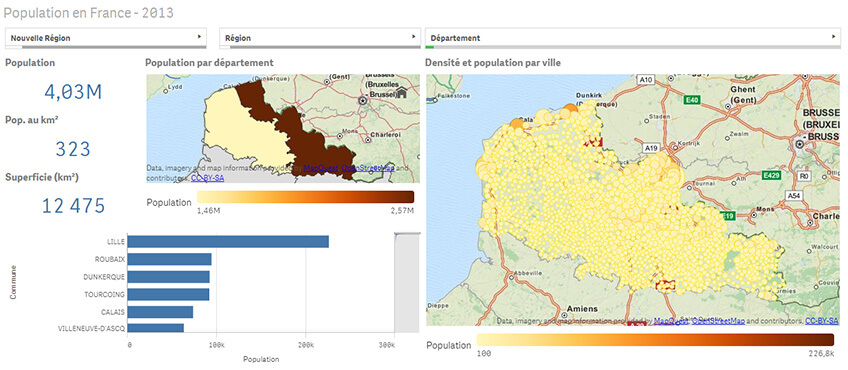848x370 pixels.
Task: Open MapQuest link in department map
Action: [320, 169]
